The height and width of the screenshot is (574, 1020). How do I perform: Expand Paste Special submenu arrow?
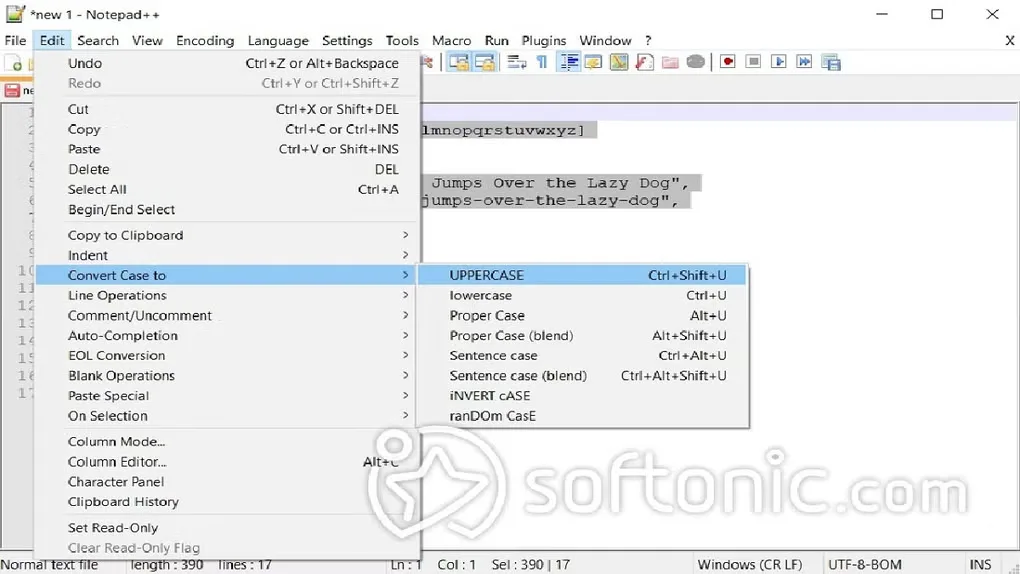pyautogui.click(x=405, y=396)
